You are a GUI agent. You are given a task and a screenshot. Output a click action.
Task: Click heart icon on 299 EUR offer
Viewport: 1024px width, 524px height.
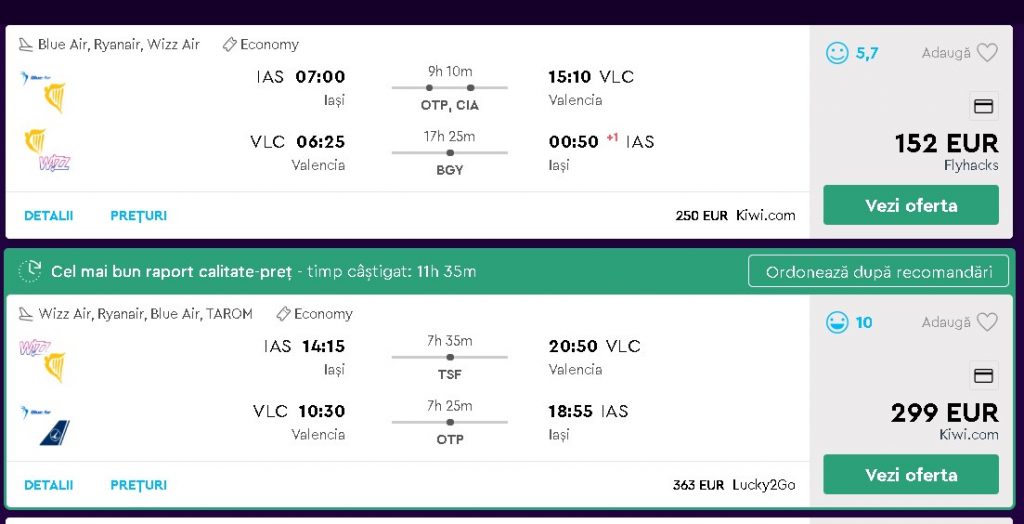pos(987,322)
